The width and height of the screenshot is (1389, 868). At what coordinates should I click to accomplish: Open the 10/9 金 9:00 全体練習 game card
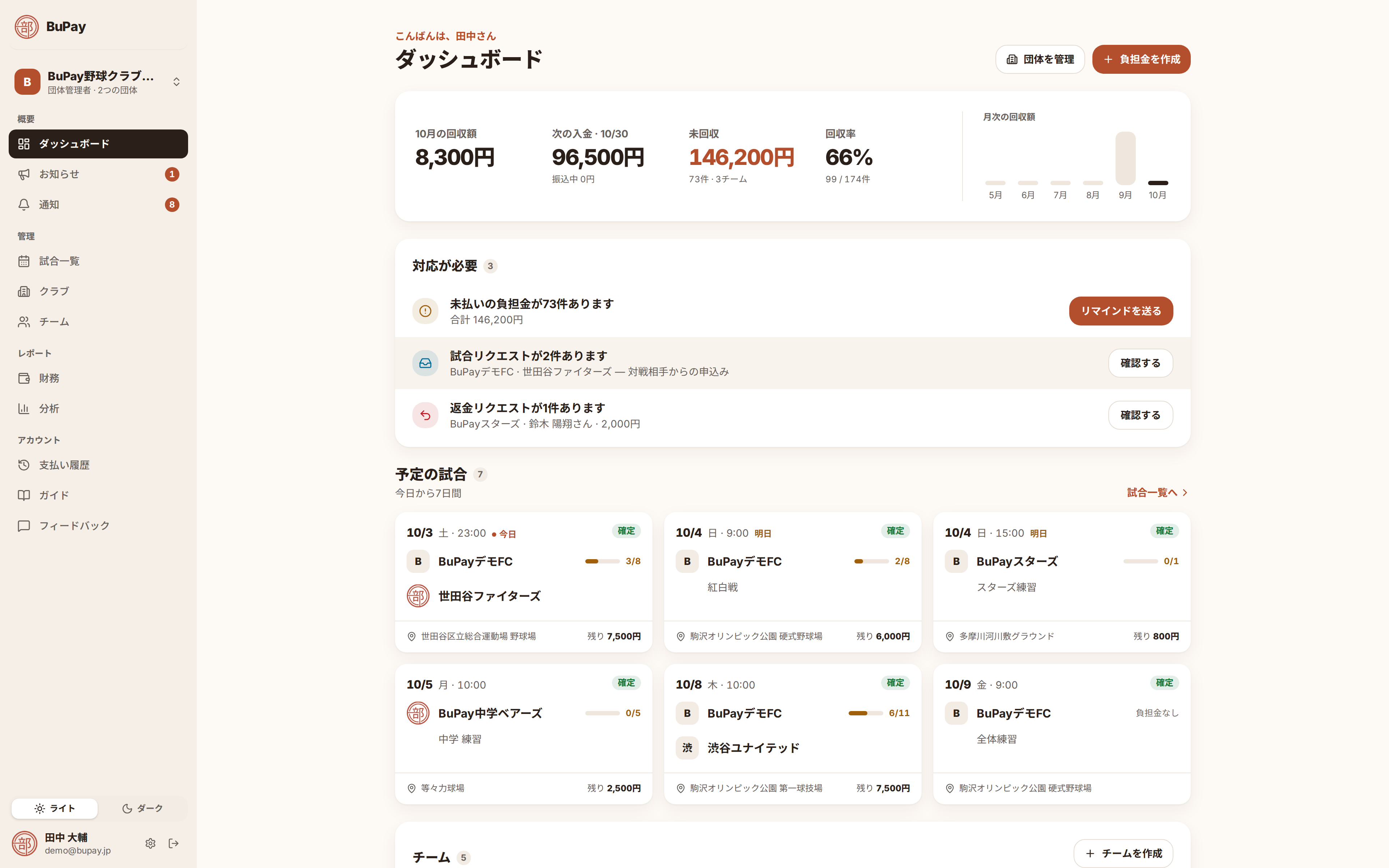1062,734
